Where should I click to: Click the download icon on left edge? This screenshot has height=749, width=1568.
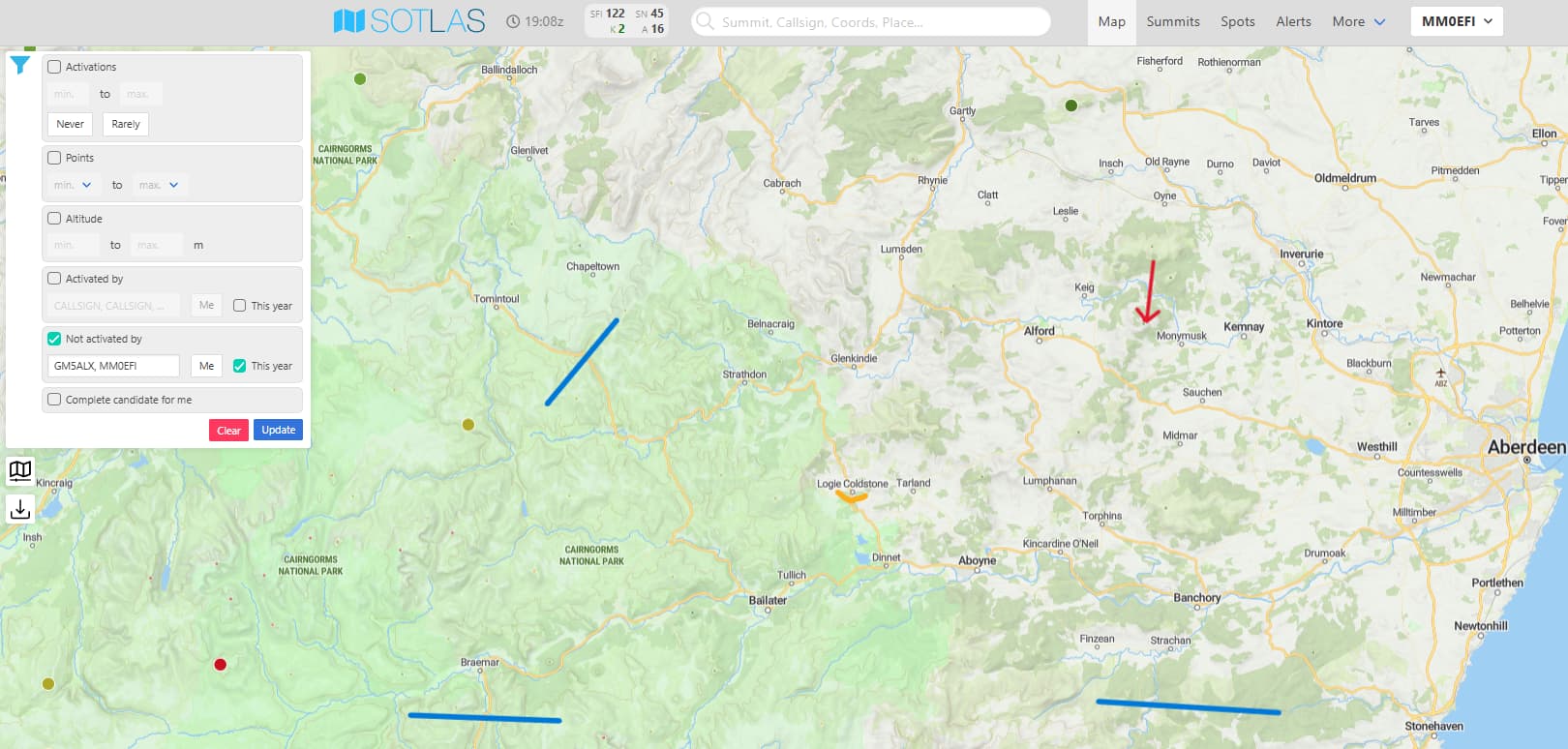coord(20,508)
